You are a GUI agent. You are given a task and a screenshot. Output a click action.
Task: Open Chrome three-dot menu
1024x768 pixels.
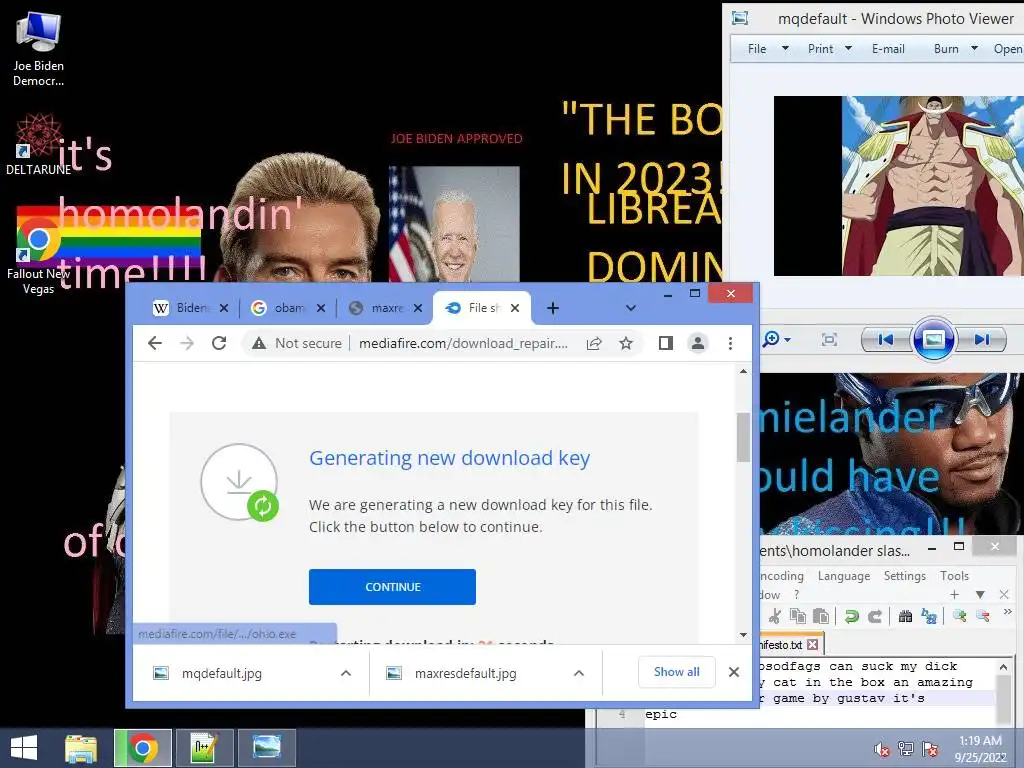click(730, 343)
